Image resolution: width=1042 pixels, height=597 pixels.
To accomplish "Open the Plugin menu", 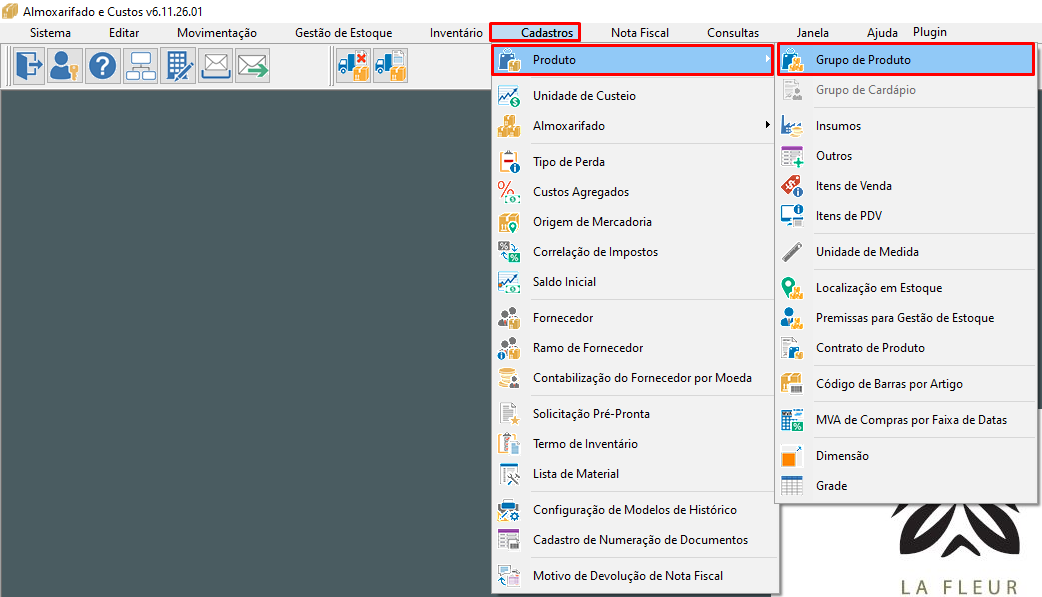I will (930, 32).
